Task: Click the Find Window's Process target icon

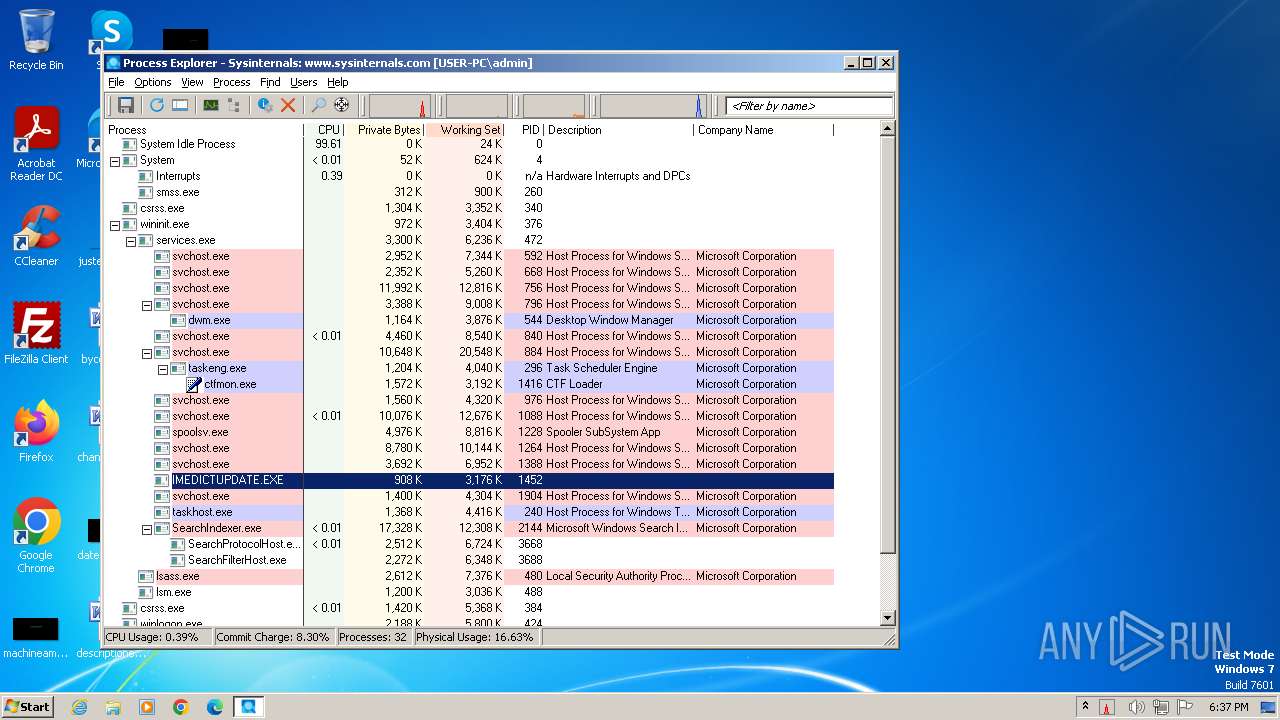Action: pos(342,105)
